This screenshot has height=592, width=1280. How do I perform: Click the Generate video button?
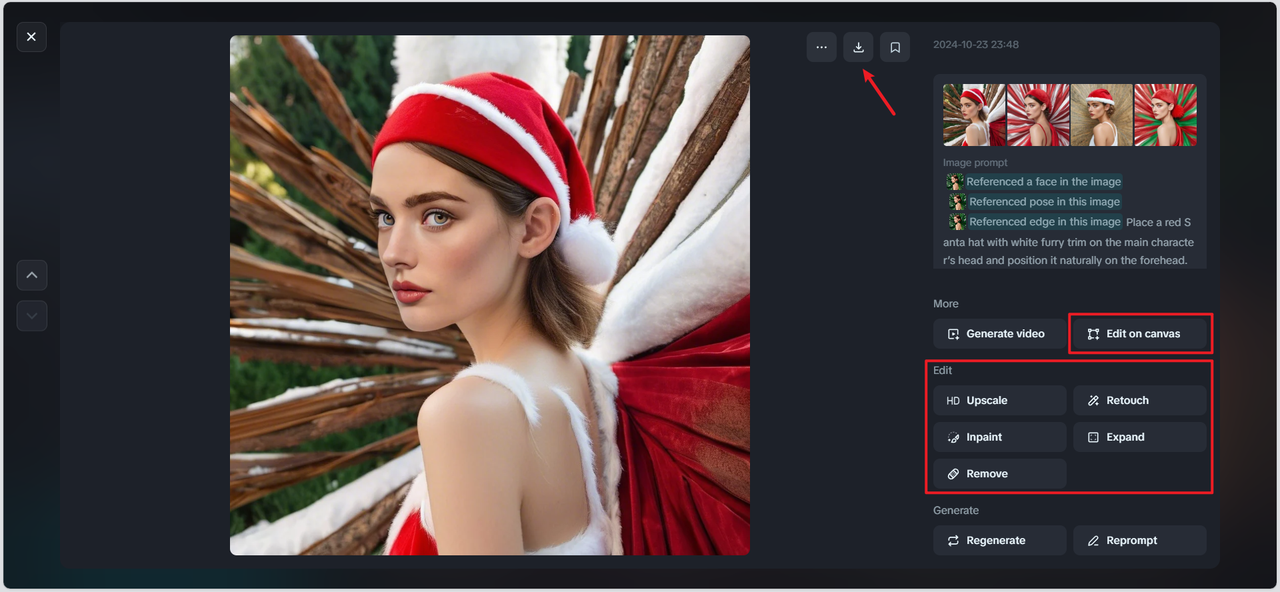tap(999, 334)
